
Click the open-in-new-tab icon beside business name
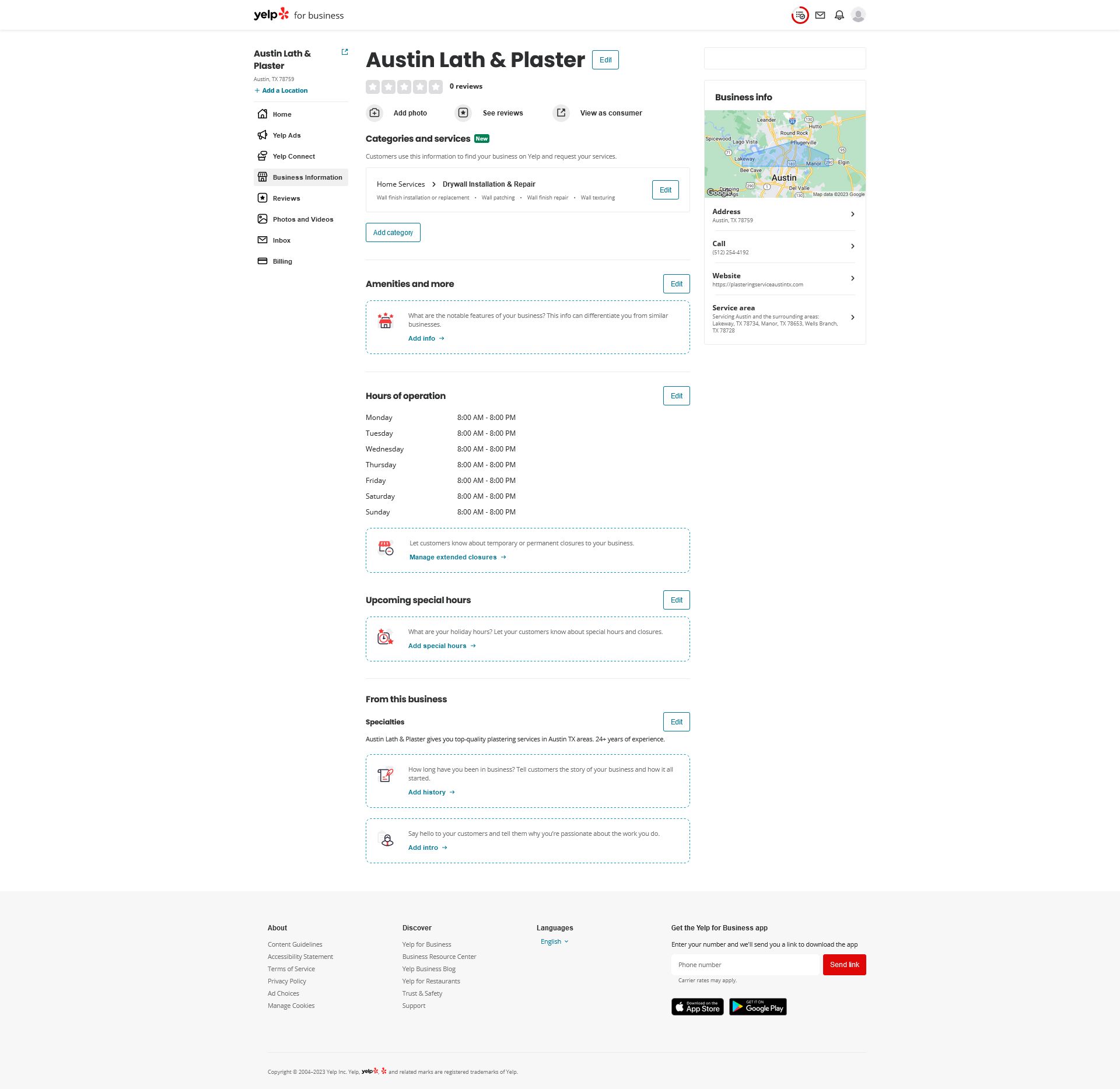click(x=345, y=52)
